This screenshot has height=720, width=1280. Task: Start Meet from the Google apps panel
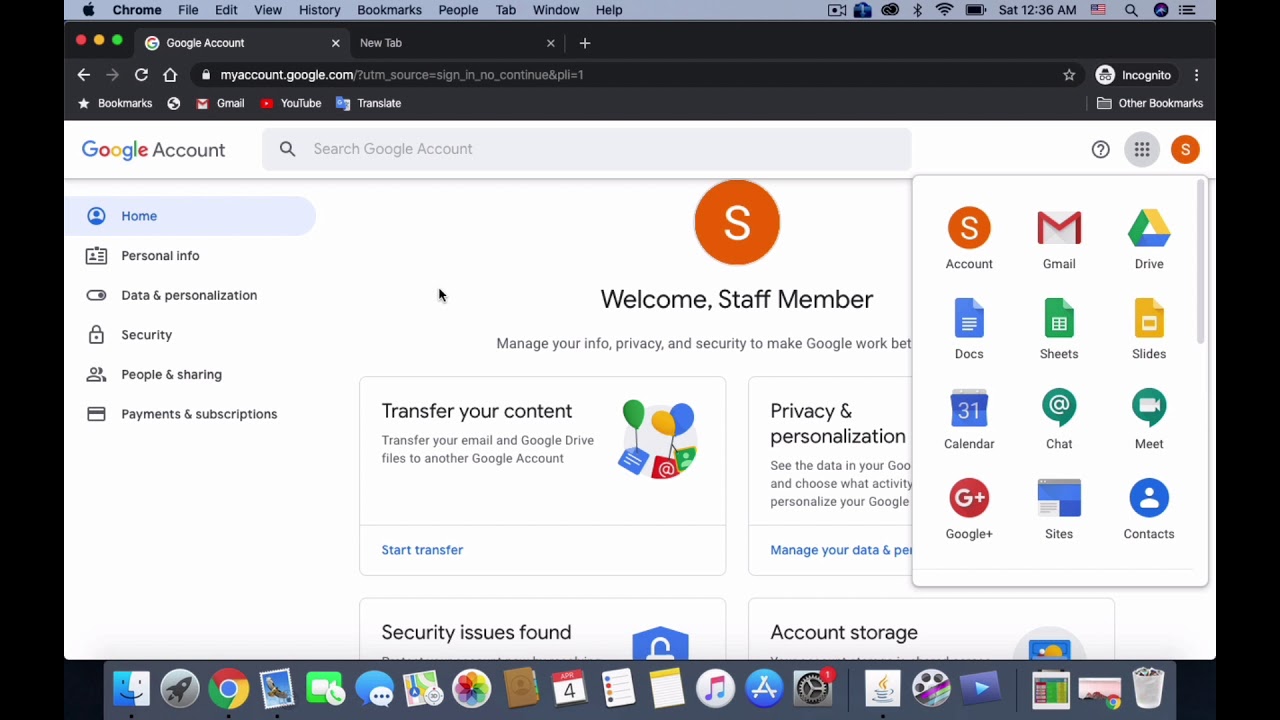tap(1149, 419)
